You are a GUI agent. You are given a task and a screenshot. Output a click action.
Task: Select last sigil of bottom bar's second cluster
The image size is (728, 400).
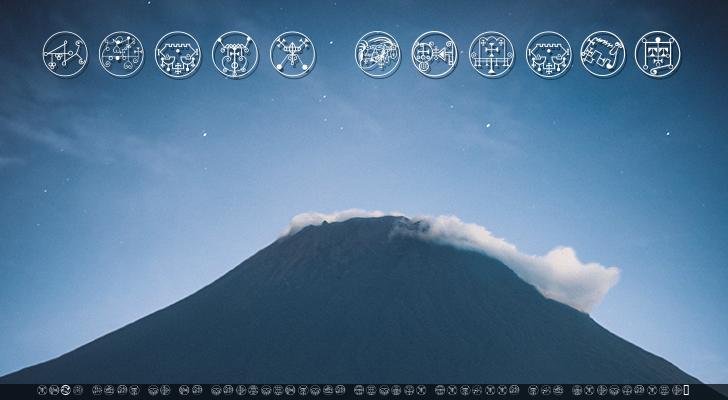point(134,390)
